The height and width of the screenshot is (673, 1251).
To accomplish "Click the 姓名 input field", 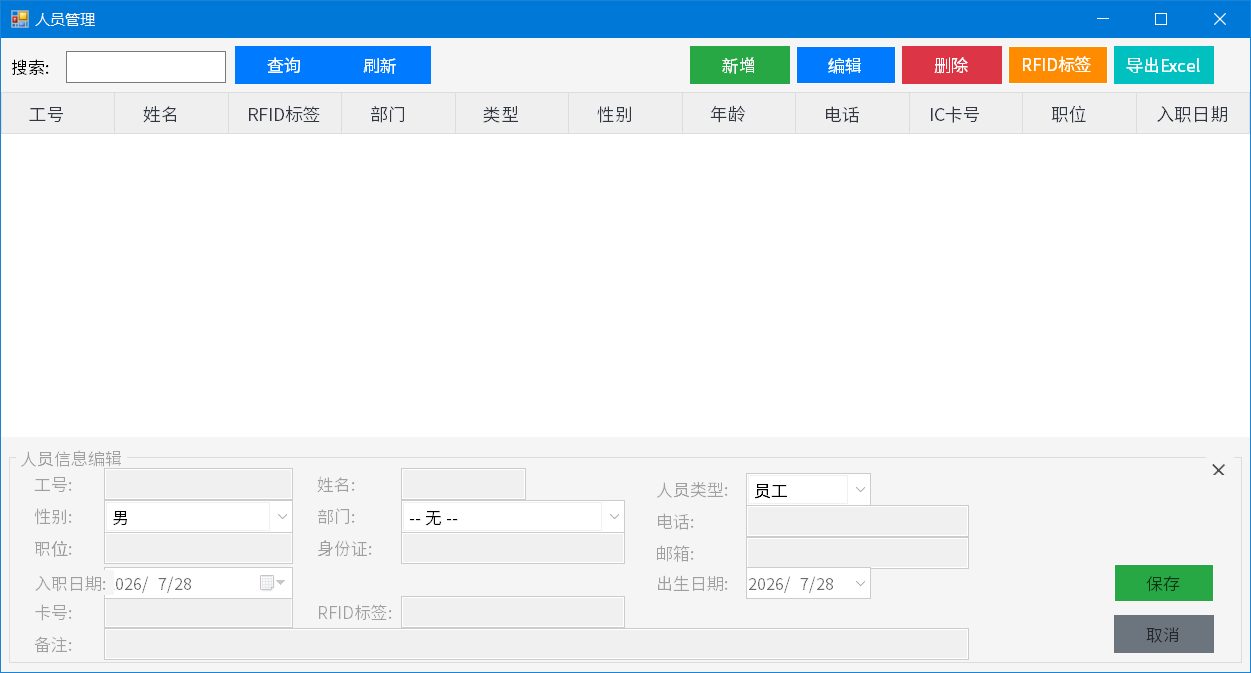I will click(x=463, y=484).
